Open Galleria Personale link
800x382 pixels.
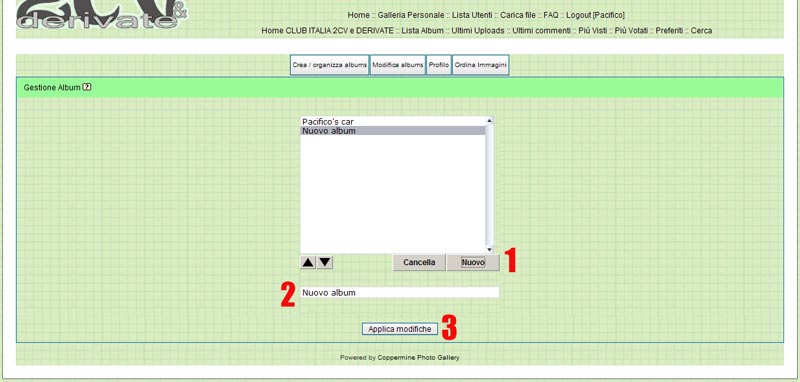pyautogui.click(x=411, y=15)
